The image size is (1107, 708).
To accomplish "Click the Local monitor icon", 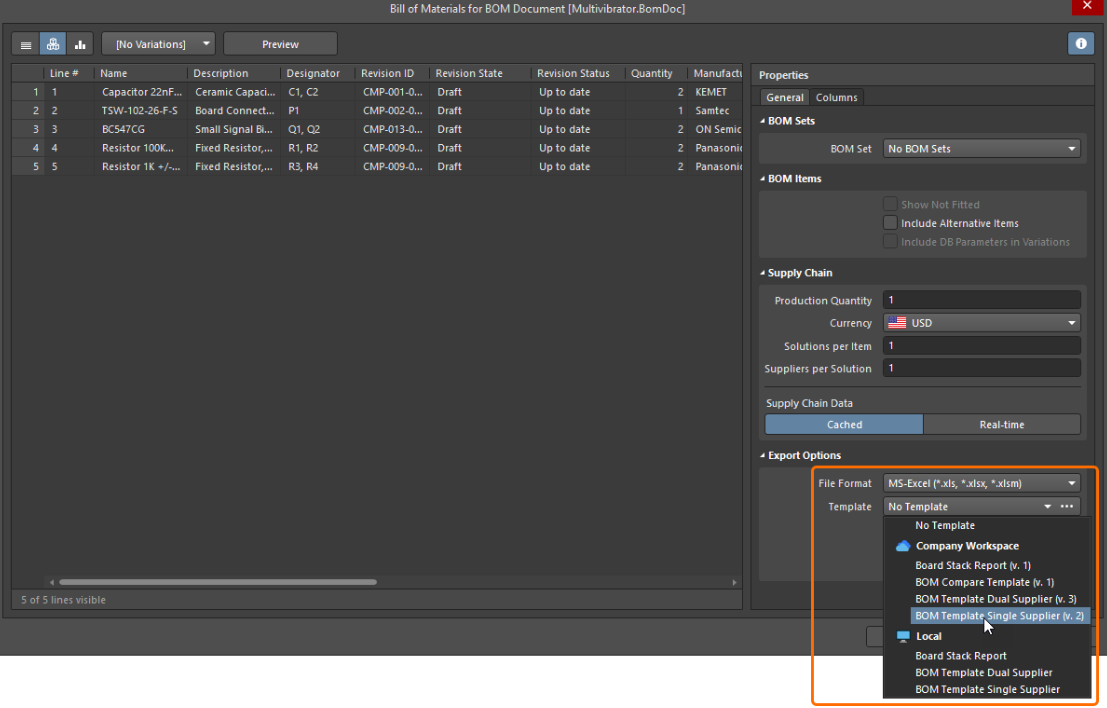I will click(902, 636).
